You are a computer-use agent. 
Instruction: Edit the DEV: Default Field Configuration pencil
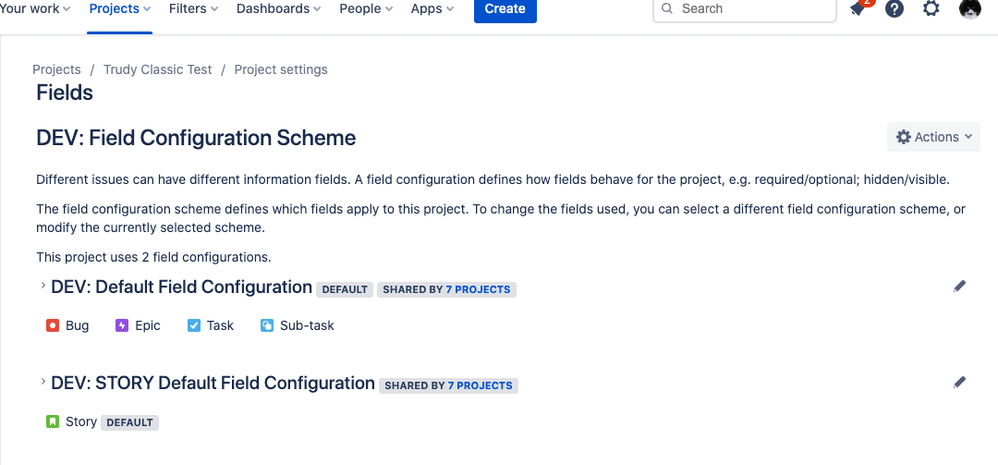click(x=960, y=286)
